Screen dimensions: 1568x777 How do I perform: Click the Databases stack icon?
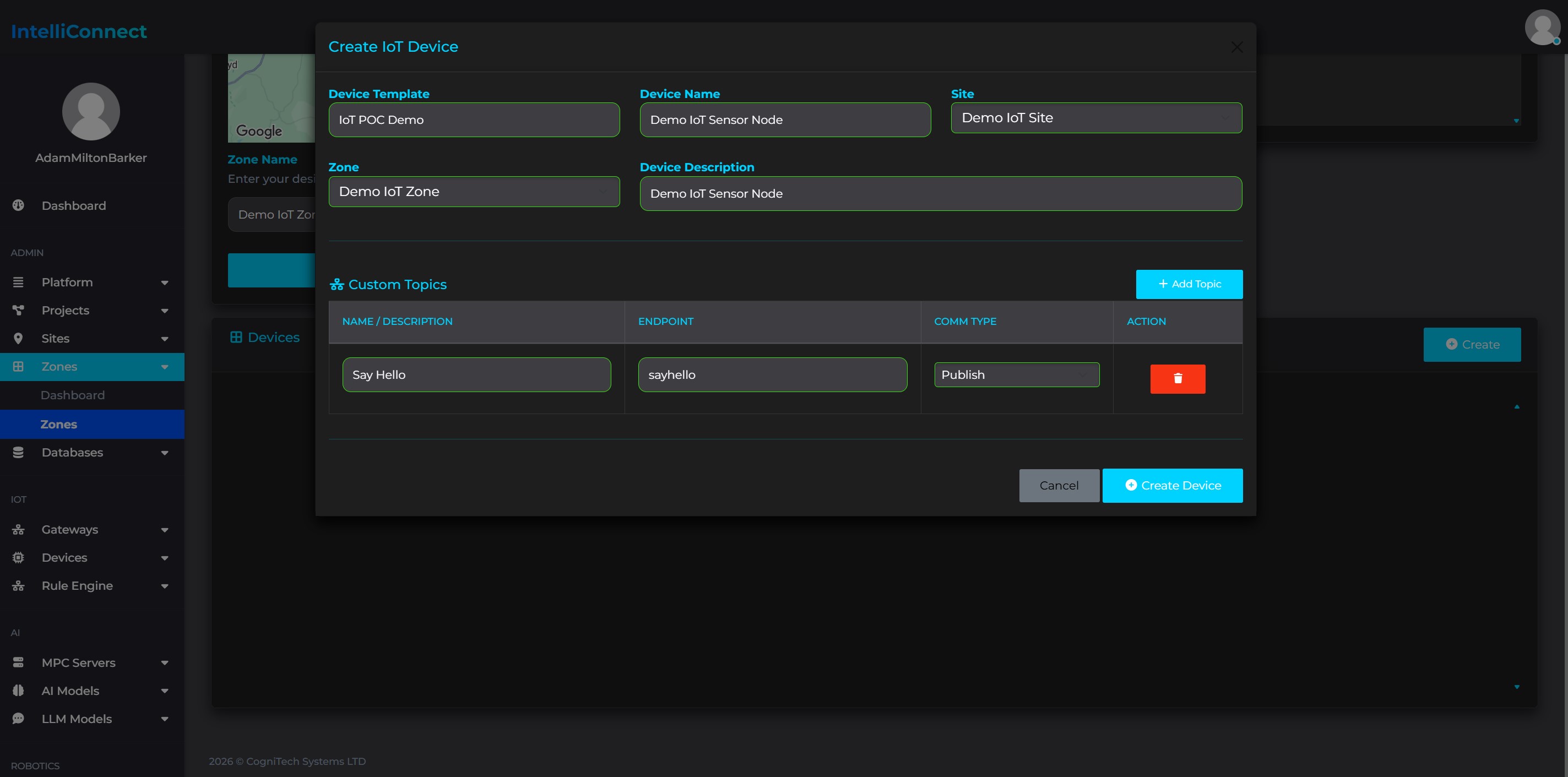[x=18, y=452]
